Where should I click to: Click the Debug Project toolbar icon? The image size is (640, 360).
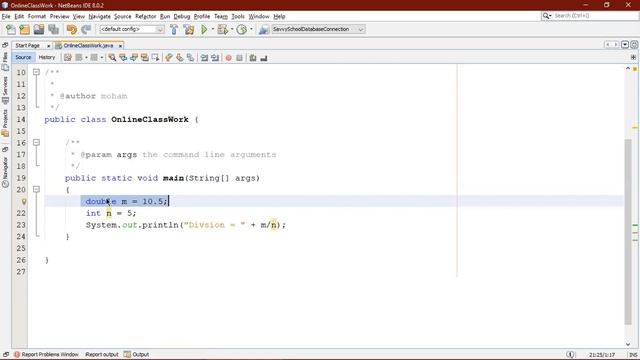coord(222,29)
